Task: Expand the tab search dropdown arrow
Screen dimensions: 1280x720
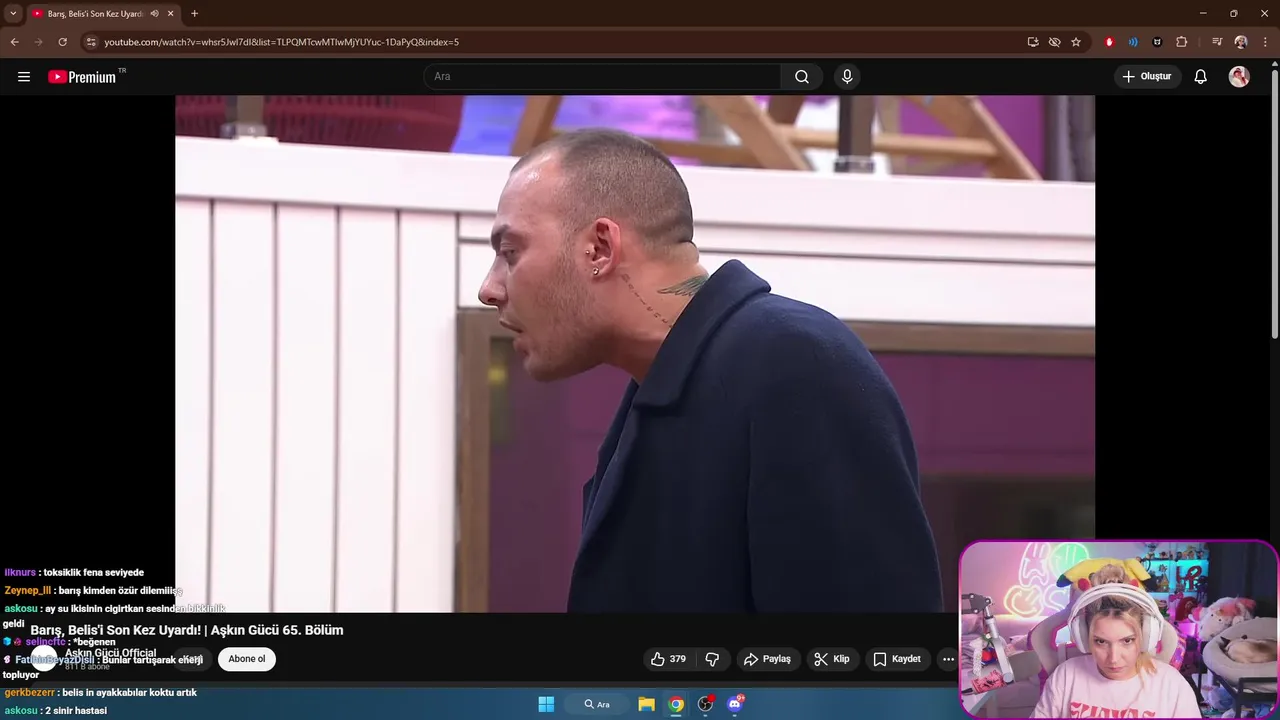Action: pyautogui.click(x=13, y=14)
